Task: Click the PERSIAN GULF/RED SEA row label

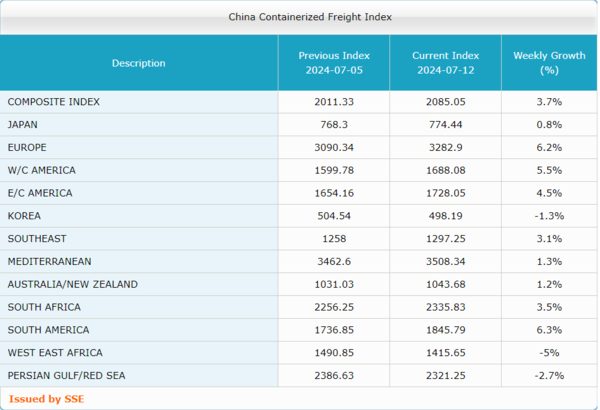Action: 66,376
